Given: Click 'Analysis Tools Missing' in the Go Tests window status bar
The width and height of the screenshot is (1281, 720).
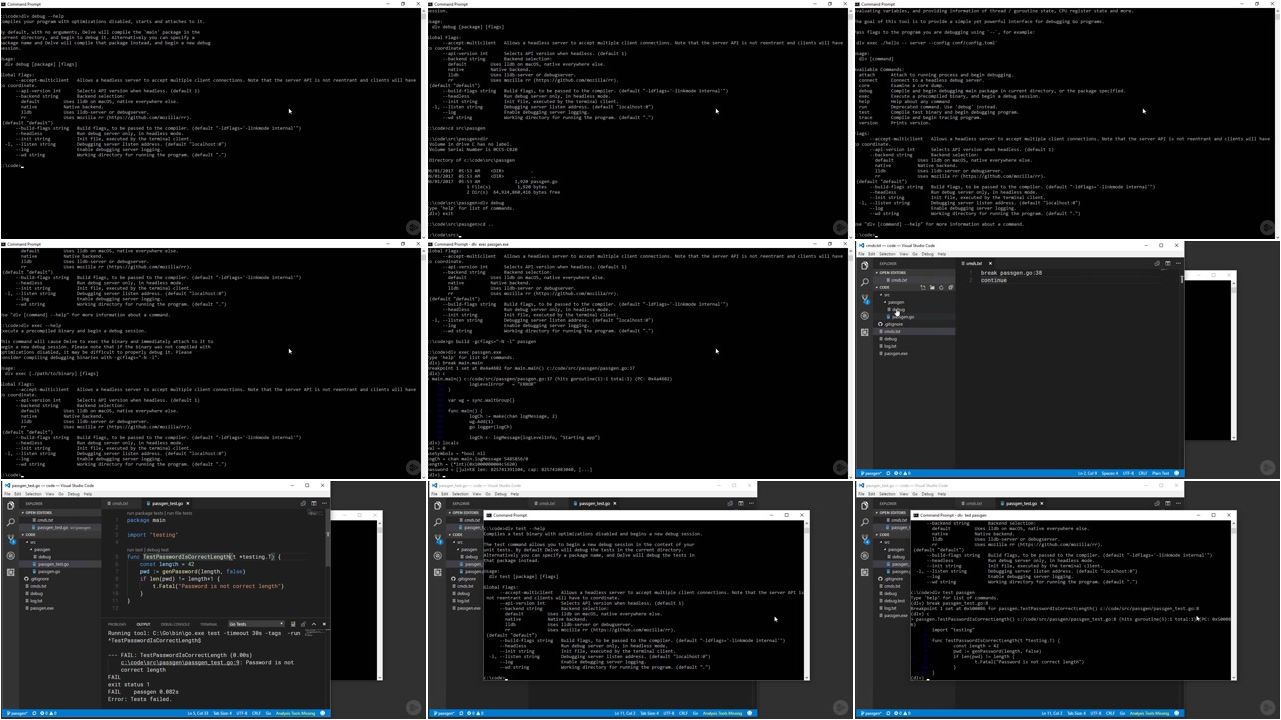Looking at the screenshot, I should [x=295, y=713].
